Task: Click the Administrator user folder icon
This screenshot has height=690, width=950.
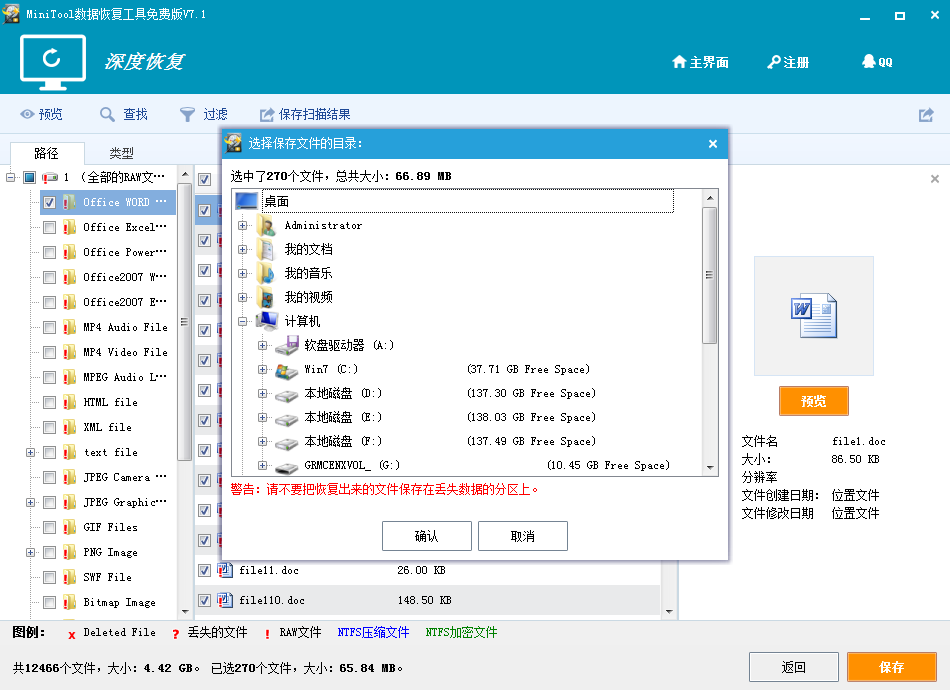Action: [266, 225]
